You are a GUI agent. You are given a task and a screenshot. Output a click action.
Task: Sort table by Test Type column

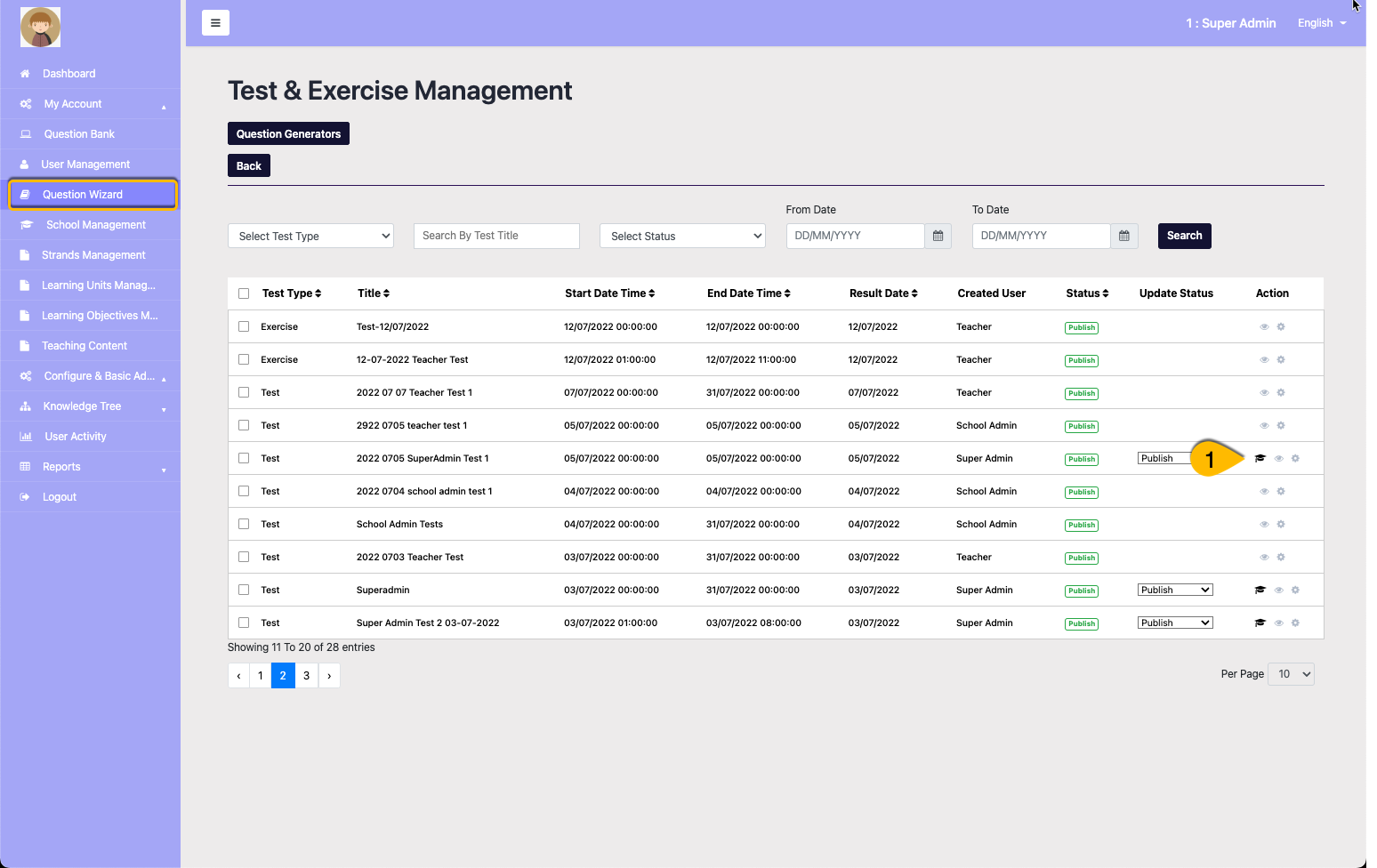click(x=291, y=293)
